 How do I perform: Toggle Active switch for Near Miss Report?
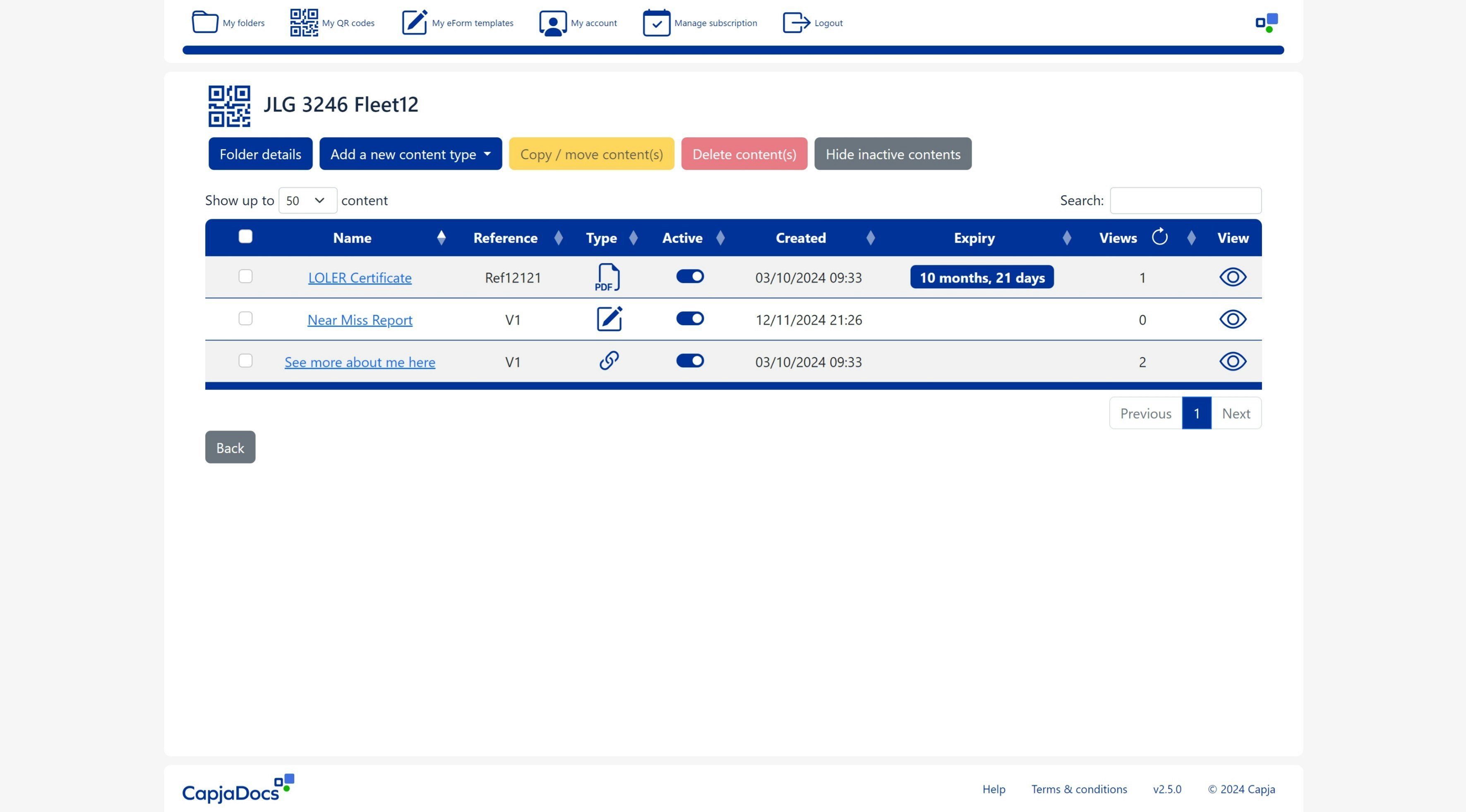(690, 319)
